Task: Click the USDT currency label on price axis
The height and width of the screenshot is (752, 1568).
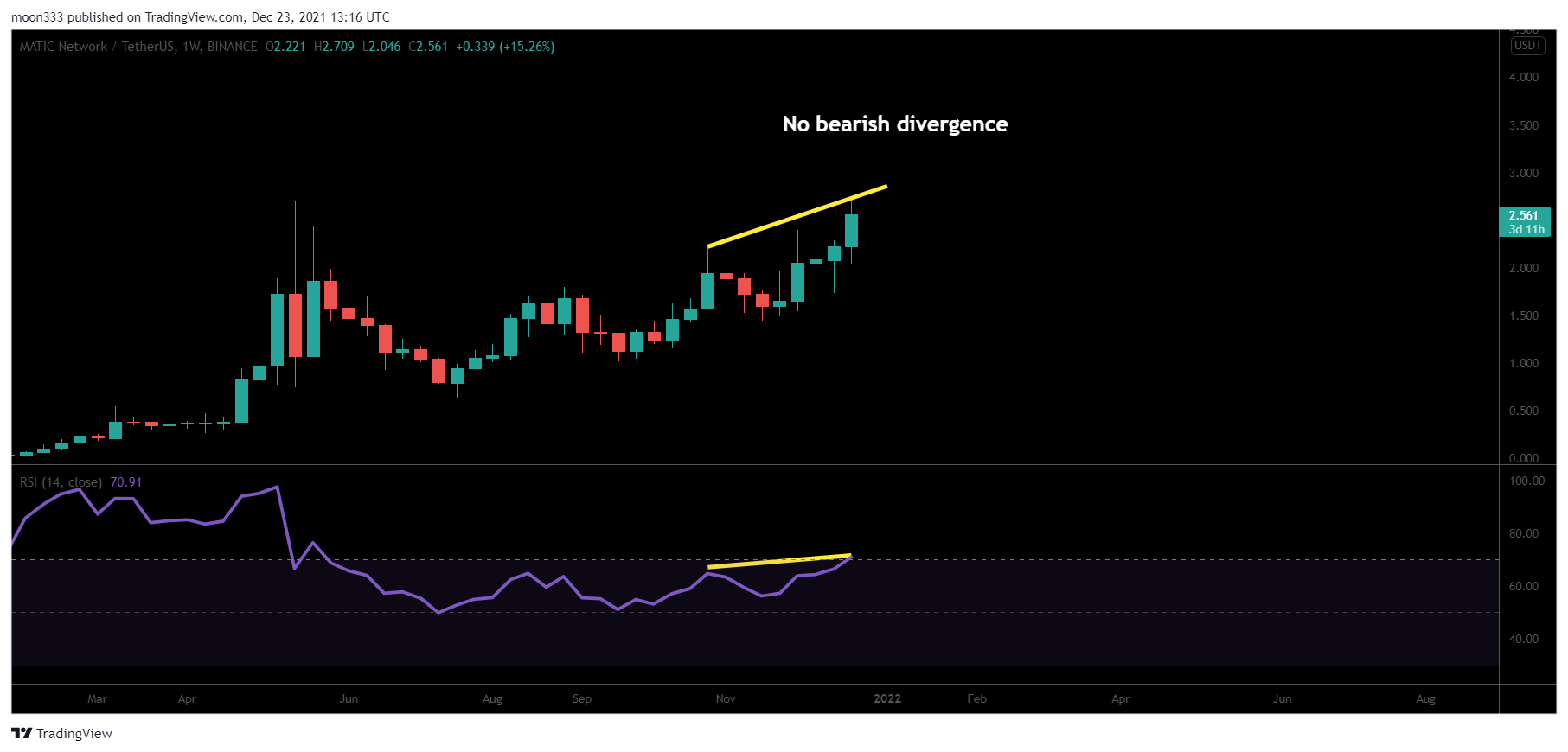Action: point(1527,46)
